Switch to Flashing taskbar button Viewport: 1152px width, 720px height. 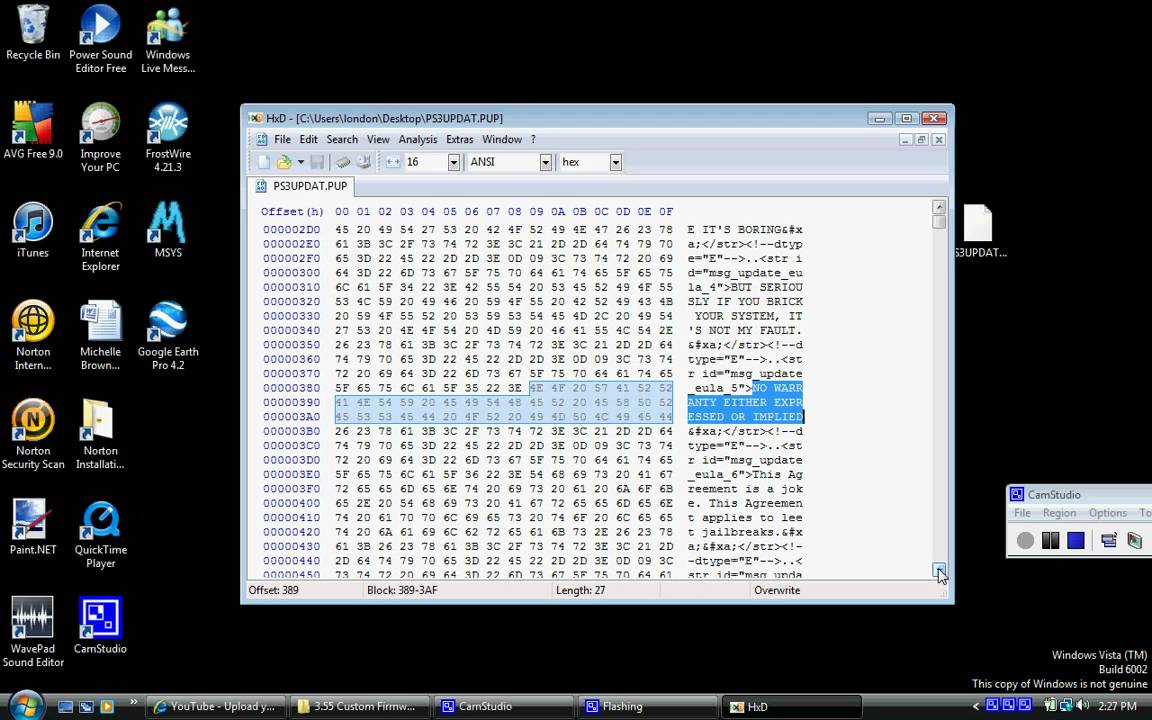tap(647, 707)
